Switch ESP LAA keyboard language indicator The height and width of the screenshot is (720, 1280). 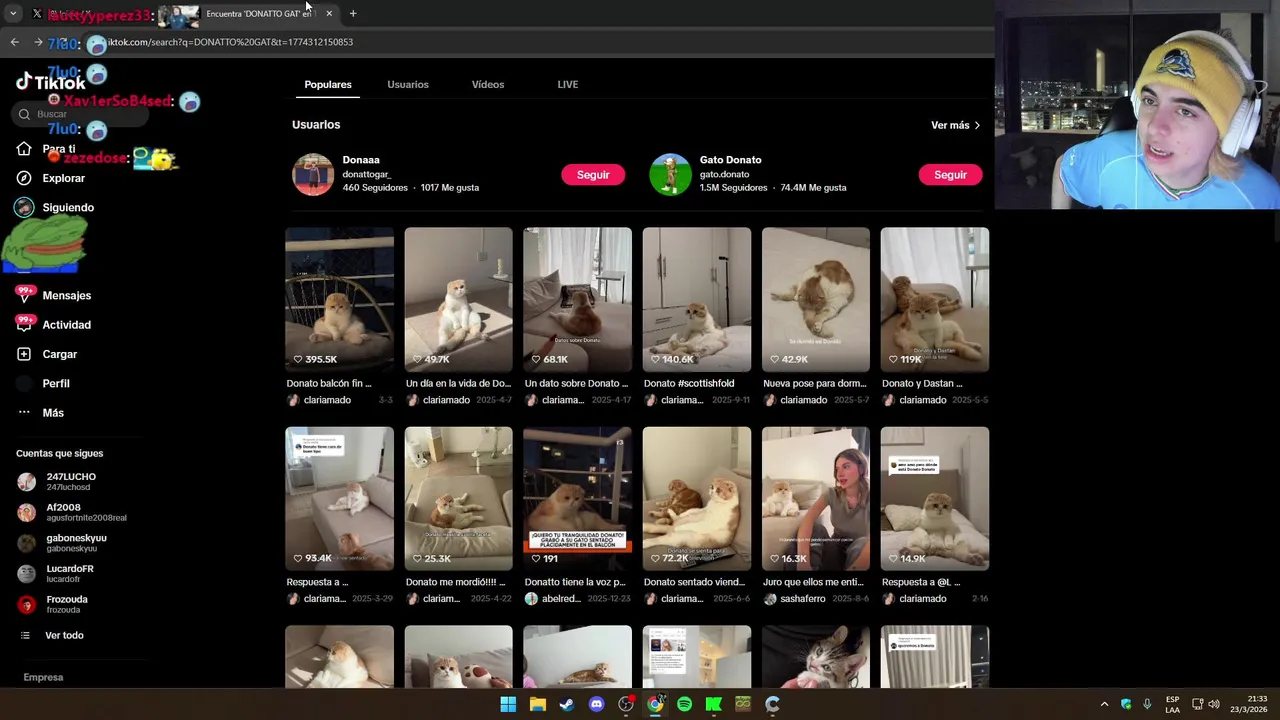[1172, 704]
